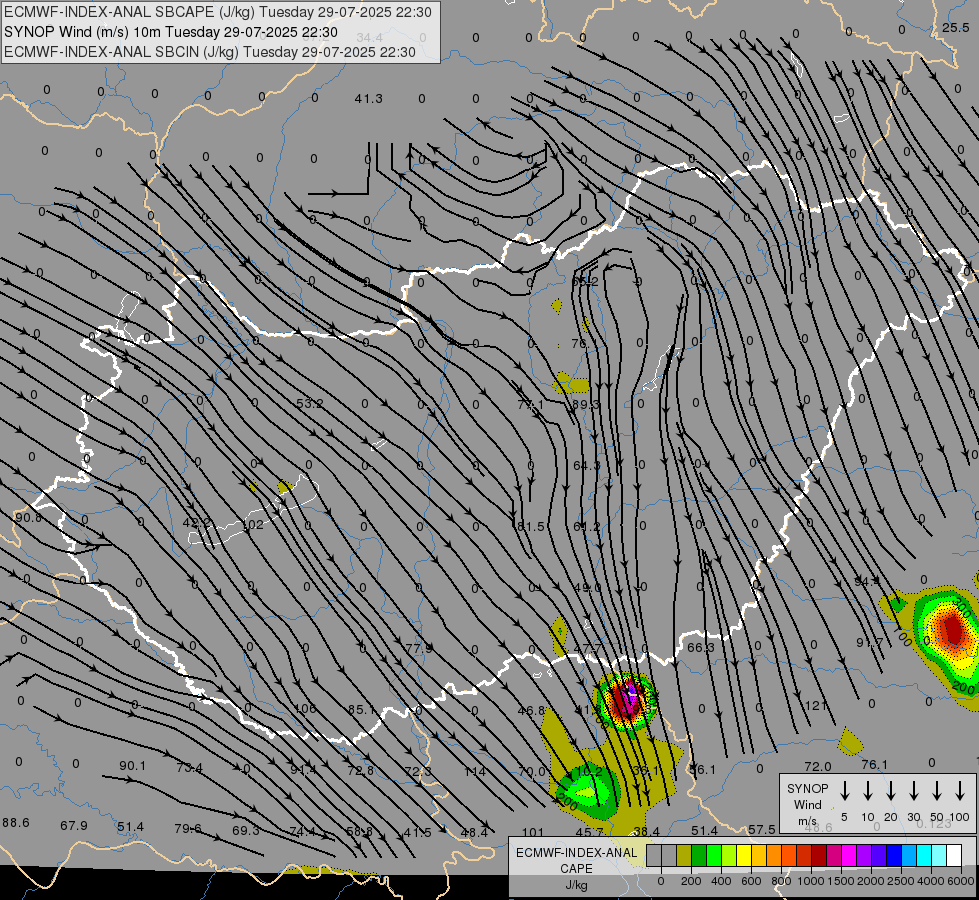979x900 pixels.
Task: Click the 53.2 CIN value
Action: [310, 403]
